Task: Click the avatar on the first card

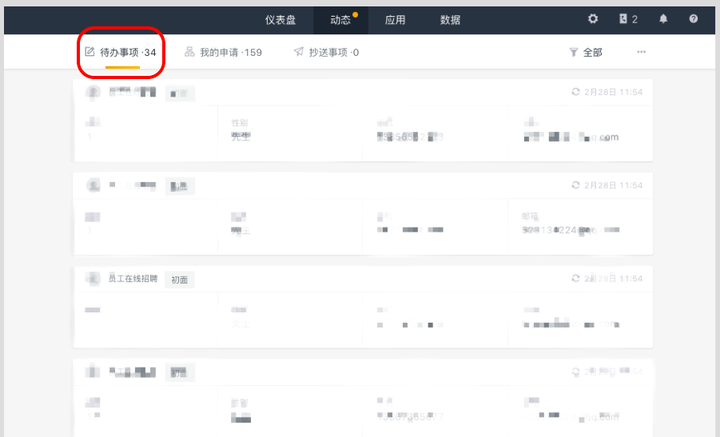Action: point(93,92)
